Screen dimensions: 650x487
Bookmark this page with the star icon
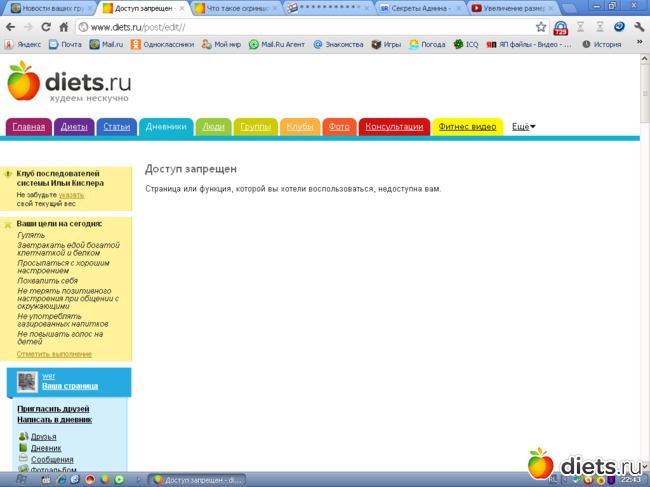(541, 27)
